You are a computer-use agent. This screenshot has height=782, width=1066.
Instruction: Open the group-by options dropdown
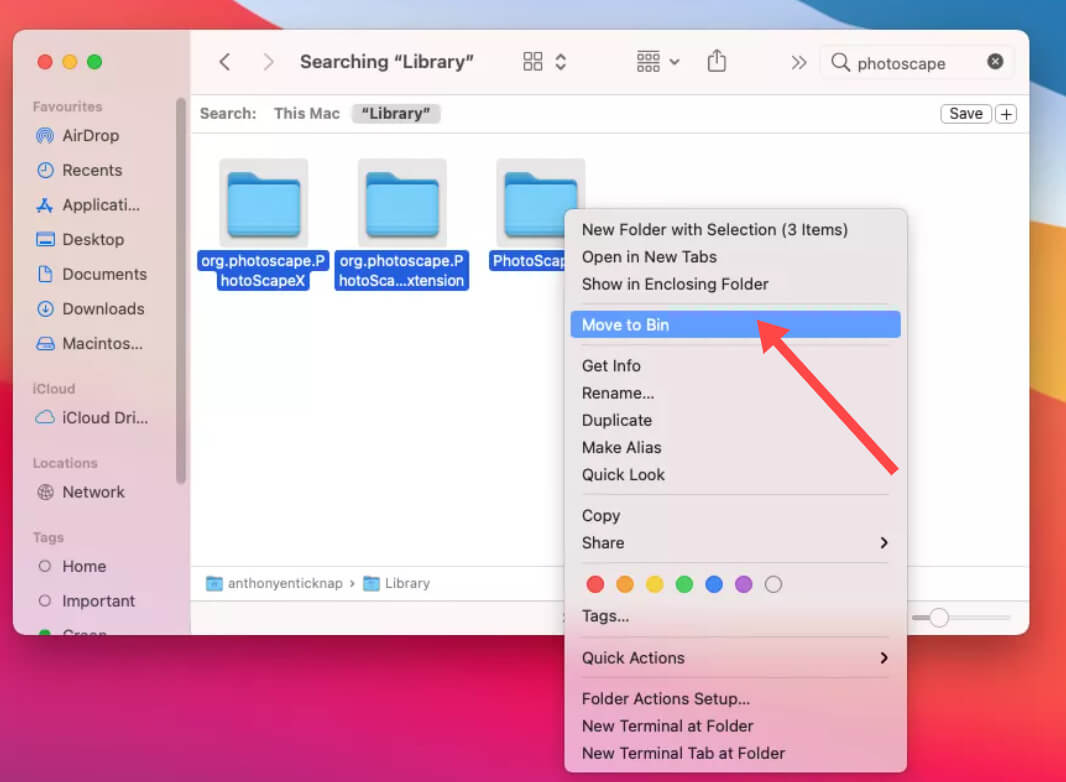coord(657,62)
